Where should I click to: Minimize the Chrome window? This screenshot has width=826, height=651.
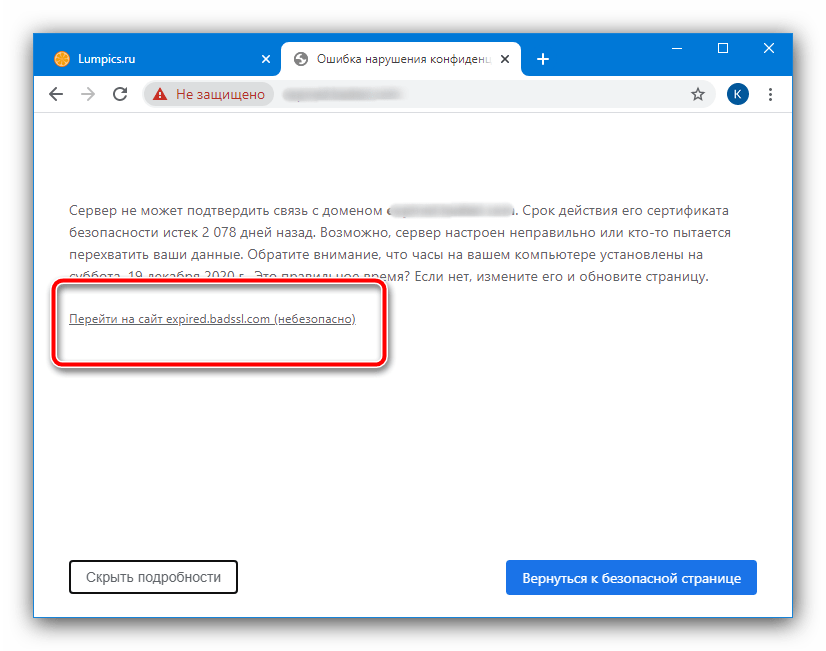(x=676, y=48)
